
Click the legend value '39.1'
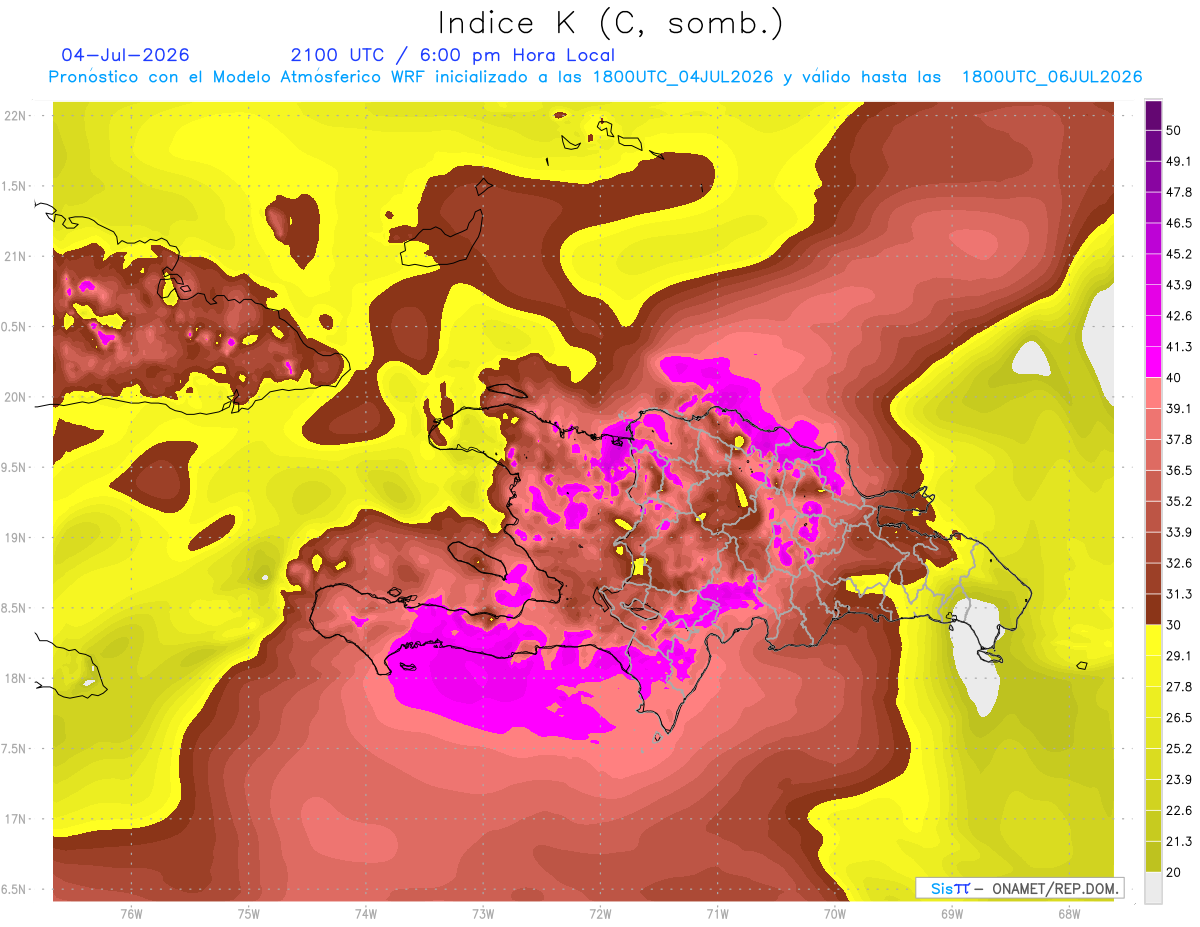point(1180,409)
